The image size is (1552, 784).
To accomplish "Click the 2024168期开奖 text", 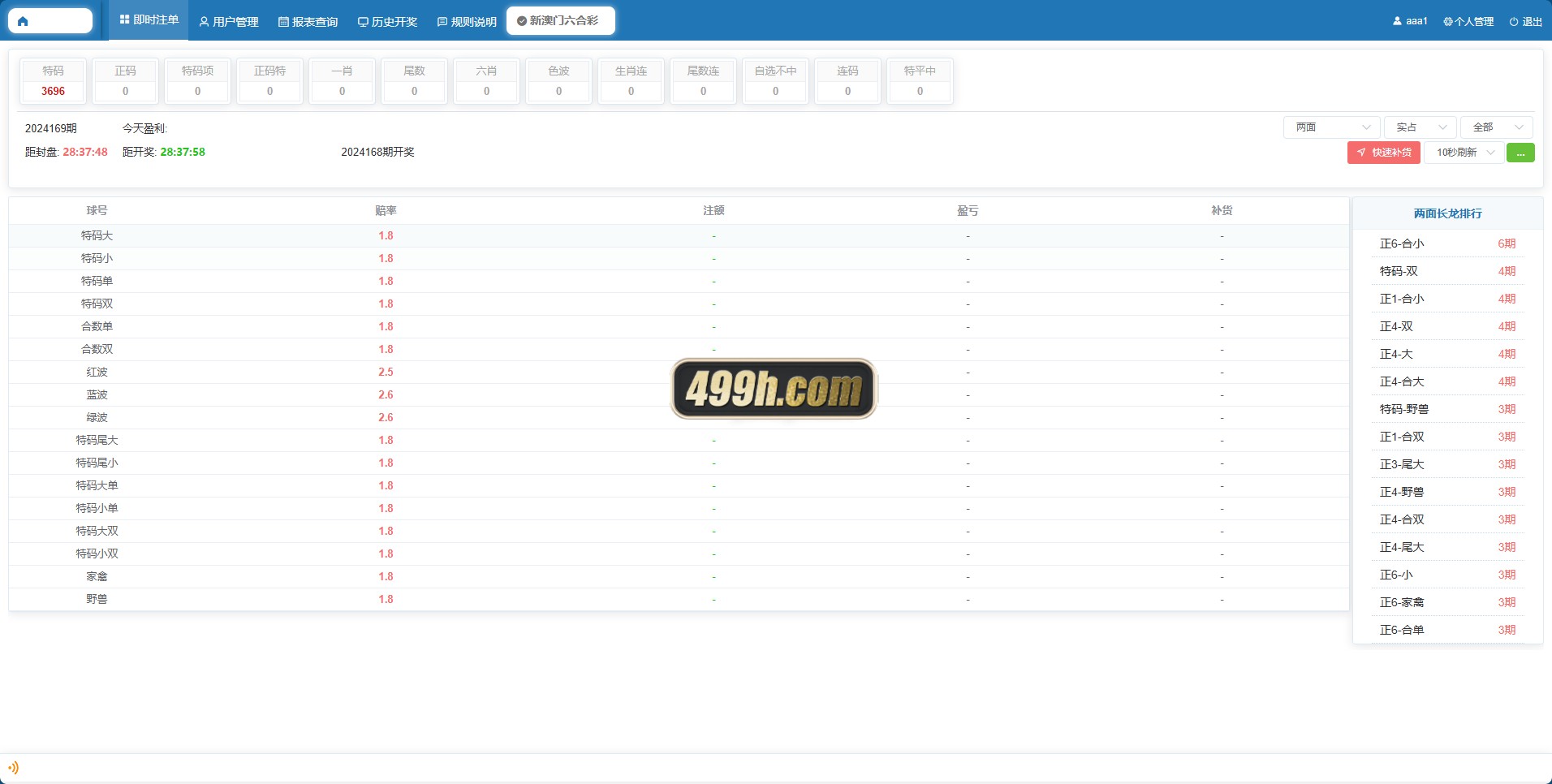I will pyautogui.click(x=377, y=152).
